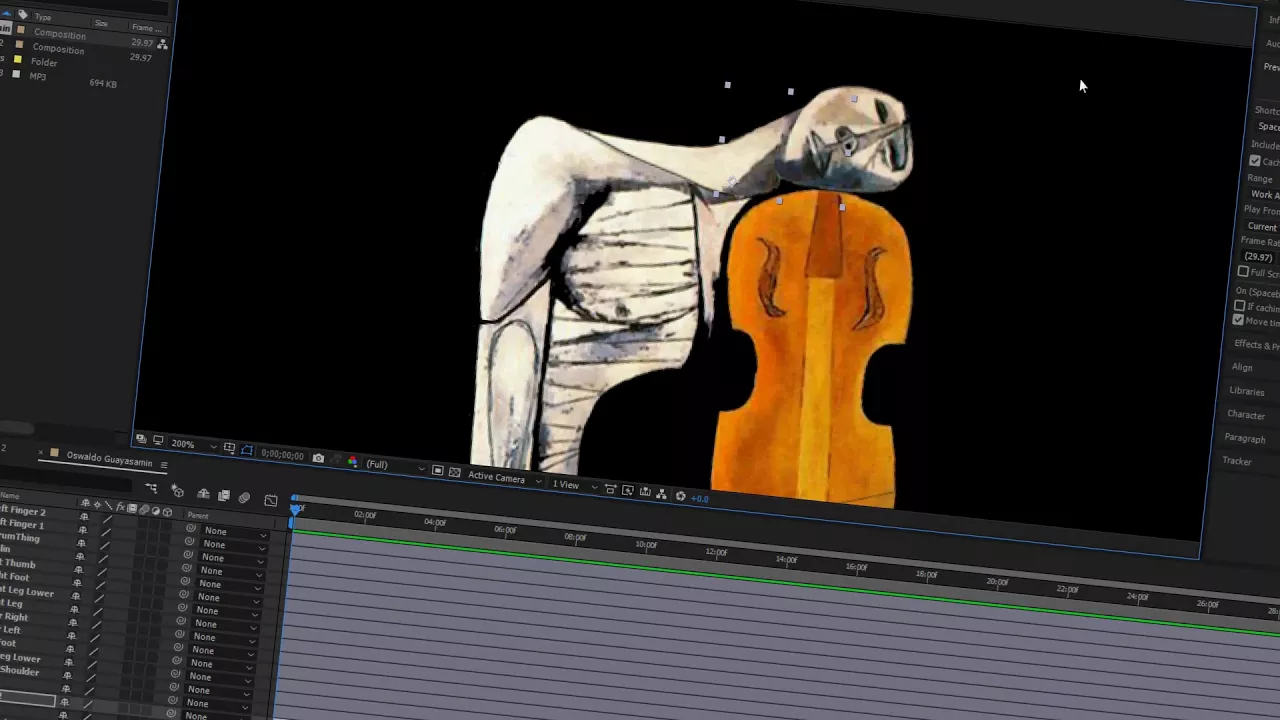Click the reset exposure icon near +0.0
1280x720 pixels.
(x=680, y=496)
